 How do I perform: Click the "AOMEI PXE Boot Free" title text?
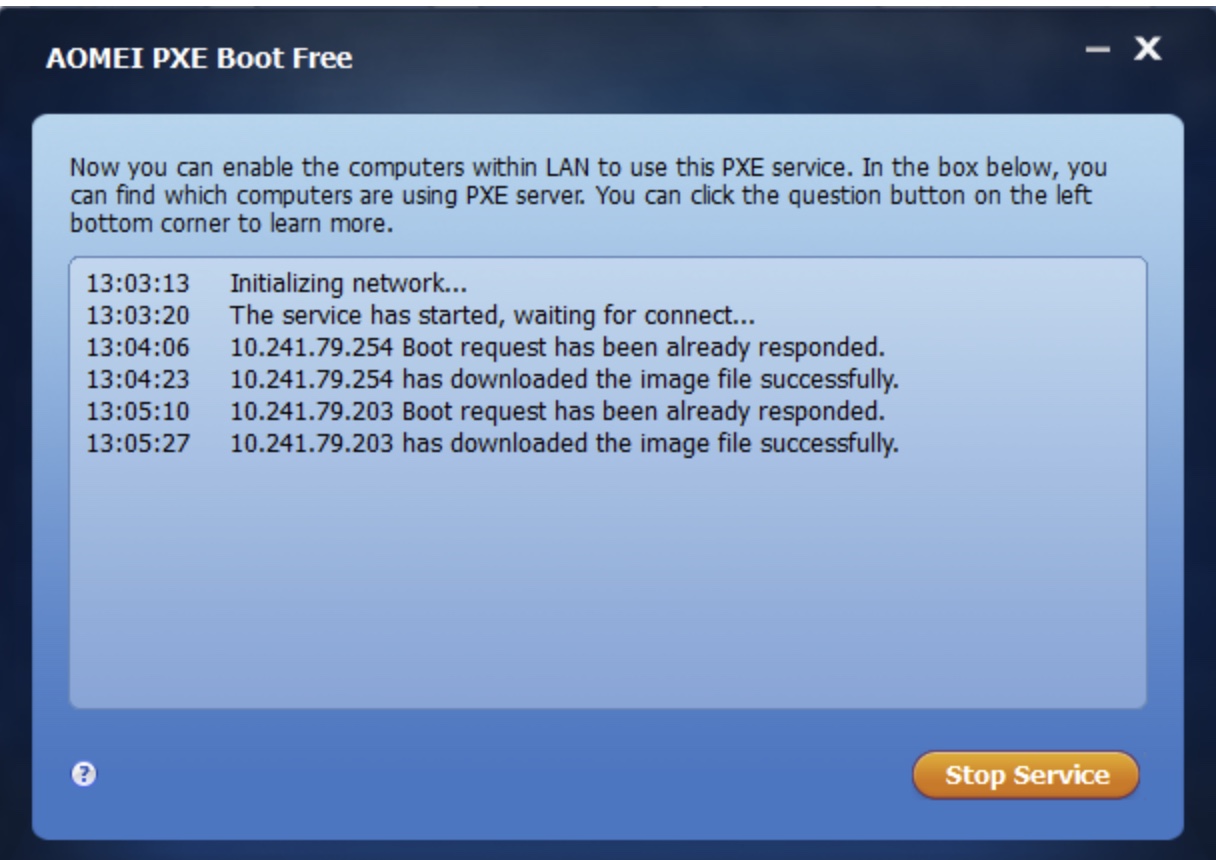coord(199,61)
